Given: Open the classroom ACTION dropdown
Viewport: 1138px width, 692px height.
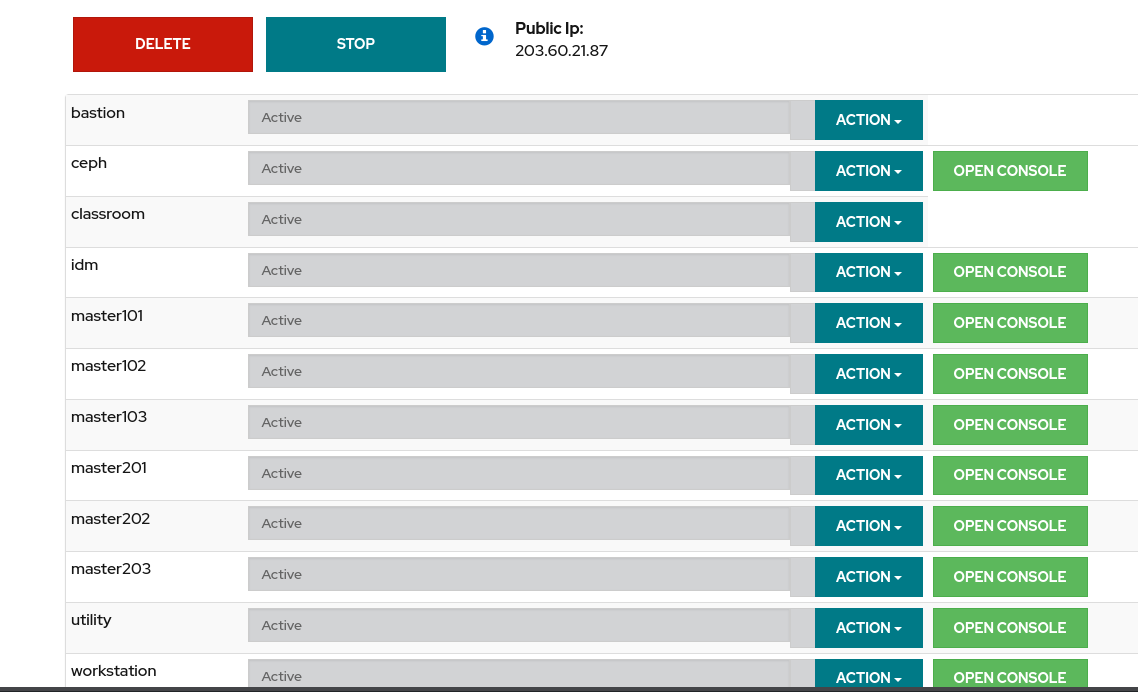Looking at the screenshot, I should 868,222.
